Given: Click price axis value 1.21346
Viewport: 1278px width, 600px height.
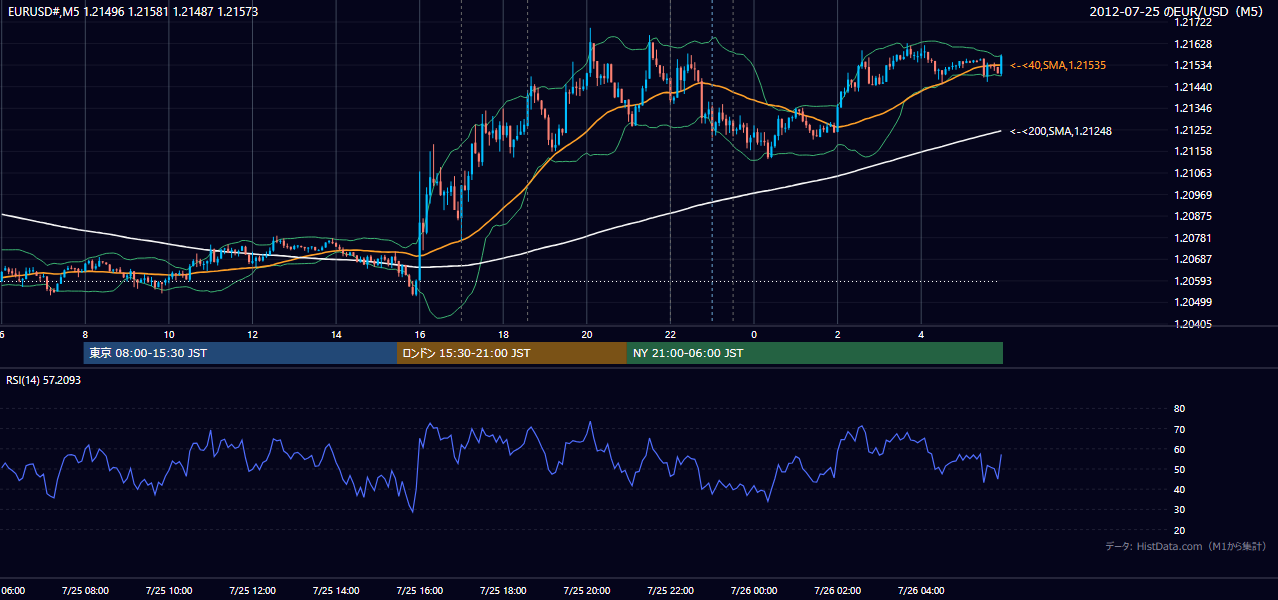Looking at the screenshot, I should 1194,108.
